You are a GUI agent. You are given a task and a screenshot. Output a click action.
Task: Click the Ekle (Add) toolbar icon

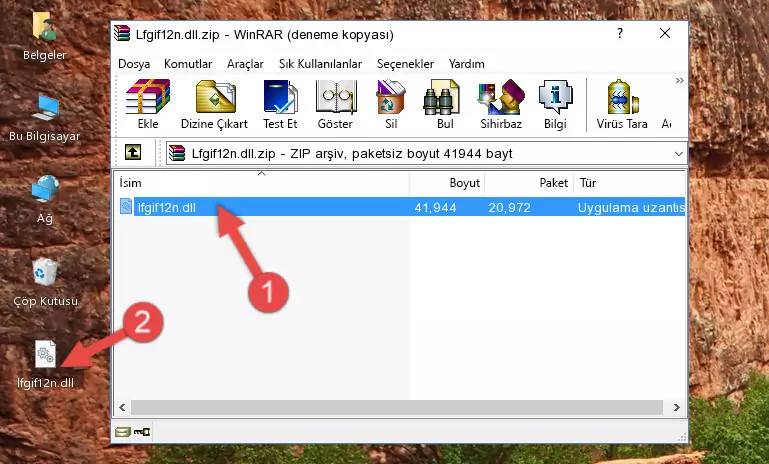tap(148, 104)
